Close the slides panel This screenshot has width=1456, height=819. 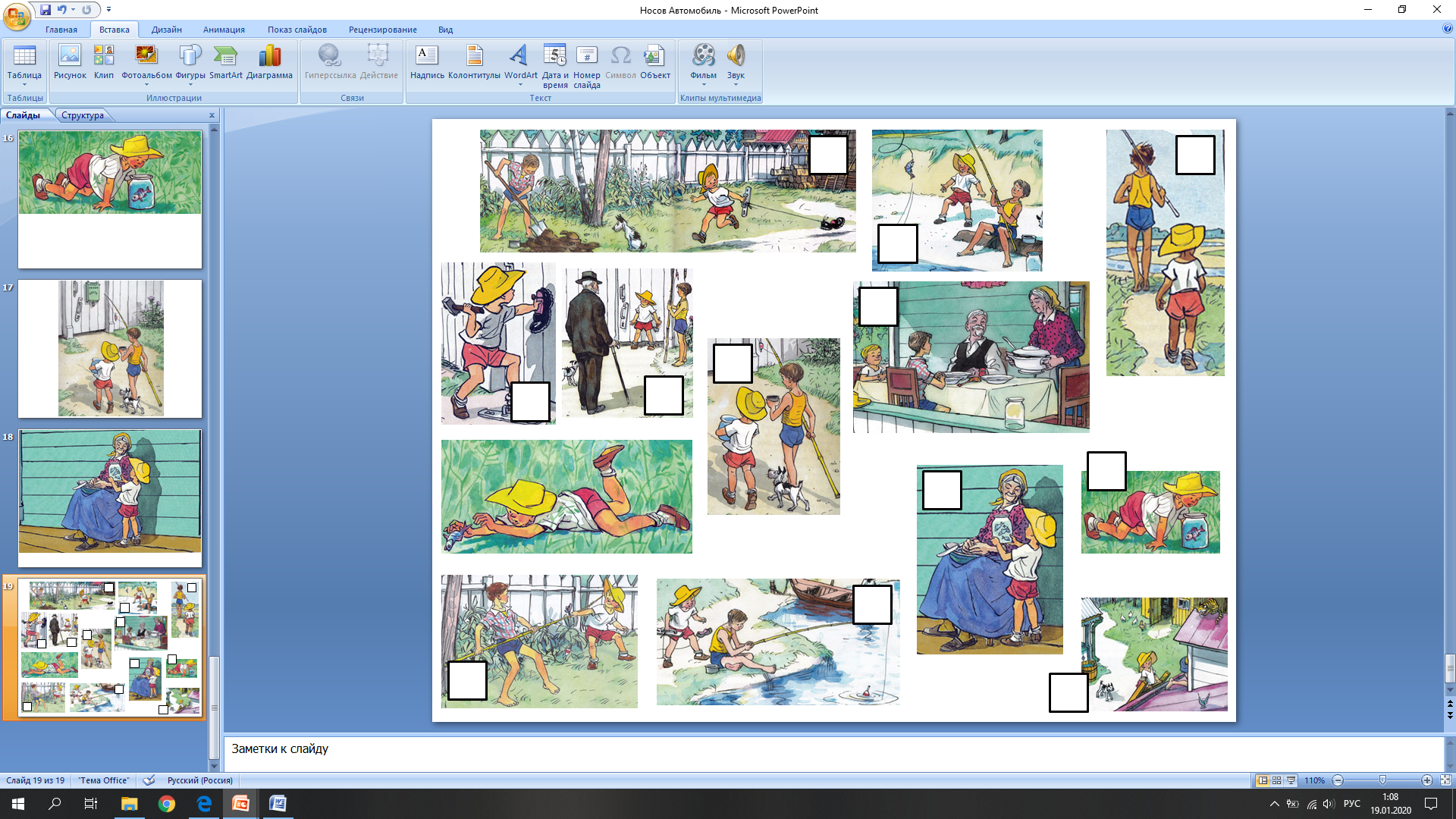tap(212, 115)
